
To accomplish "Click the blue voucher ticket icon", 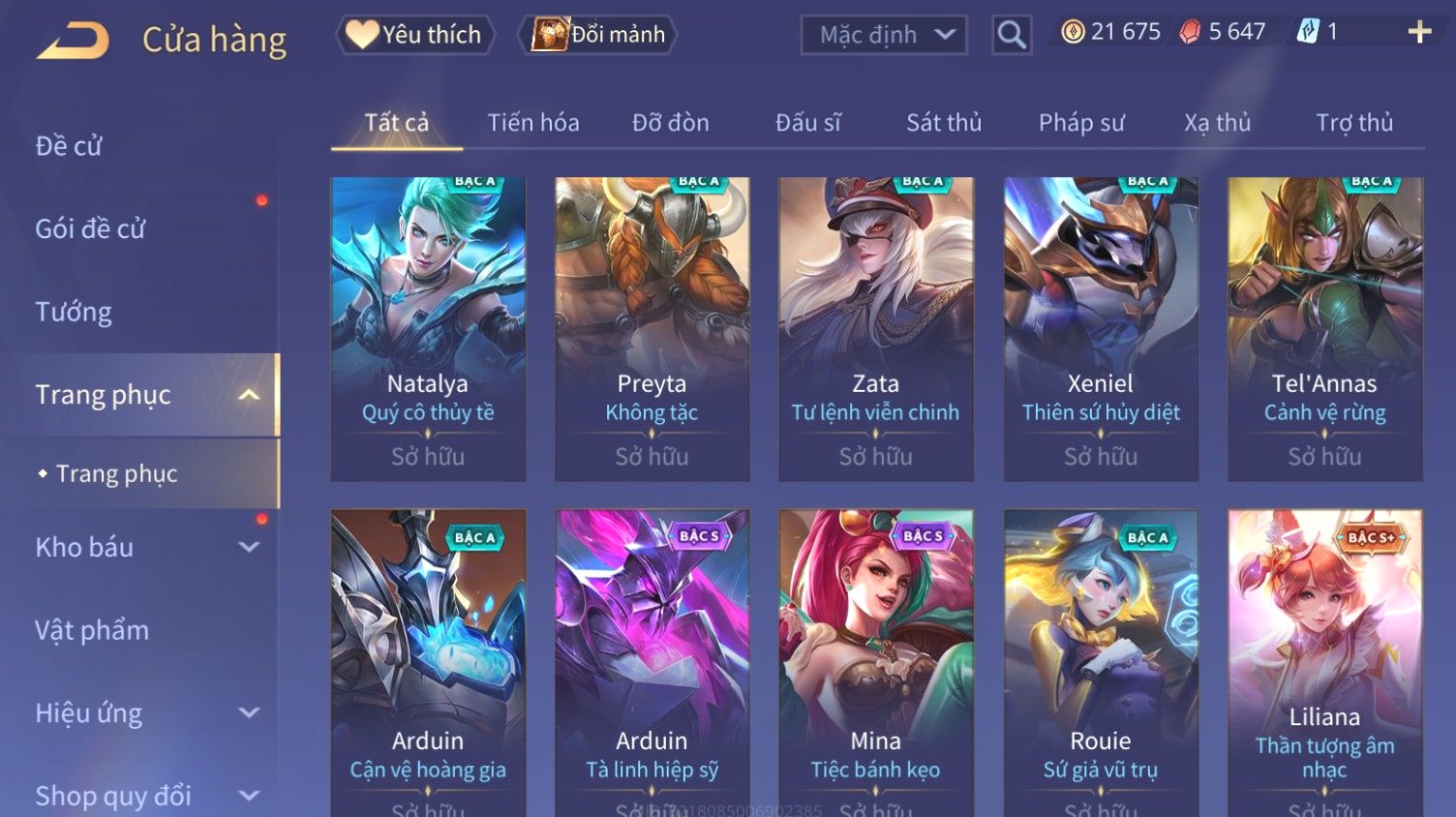I will point(1308,32).
